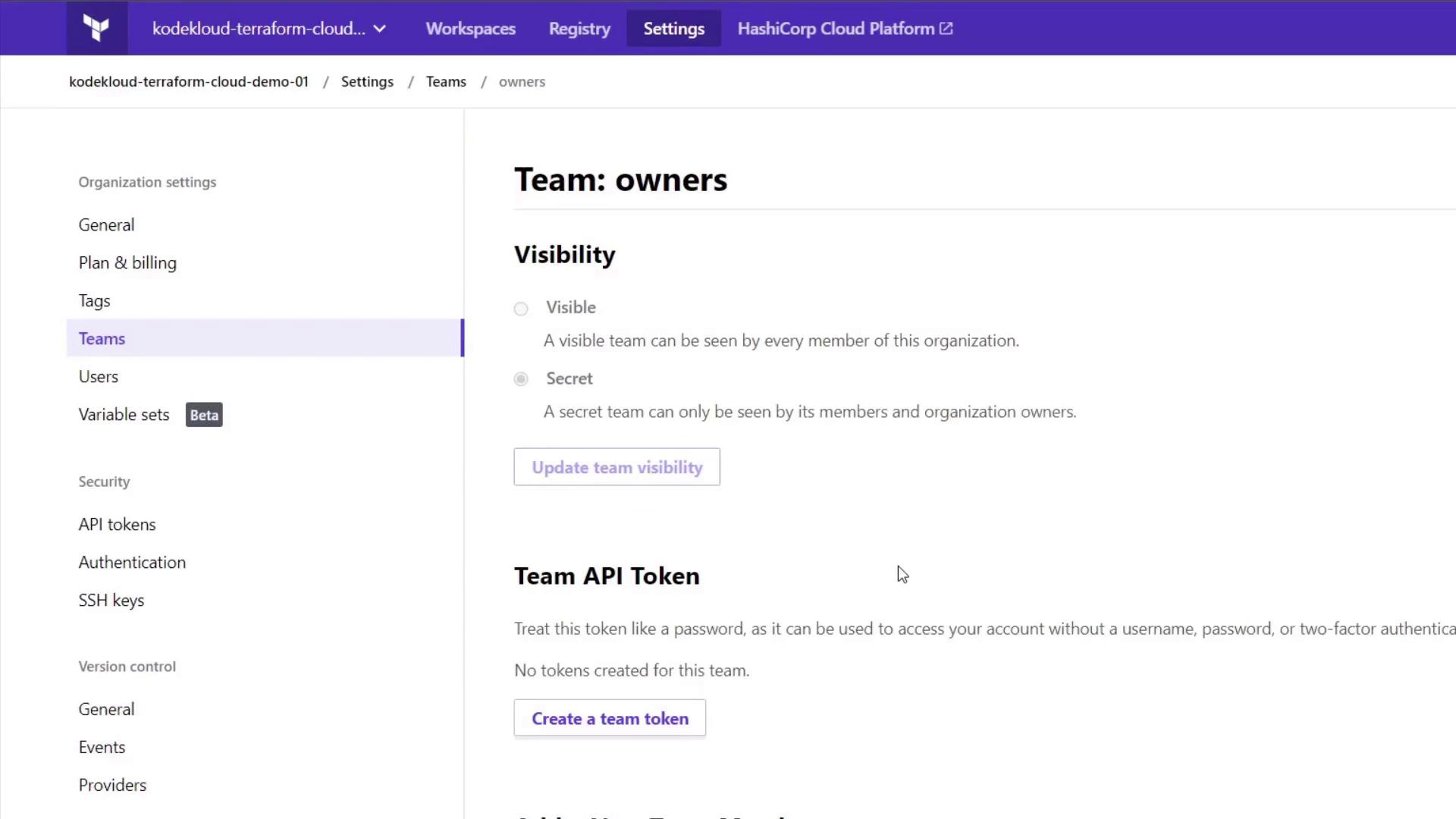Image resolution: width=1456 pixels, height=819 pixels.
Task: Open Teams in the breadcrumb
Action: (446, 82)
